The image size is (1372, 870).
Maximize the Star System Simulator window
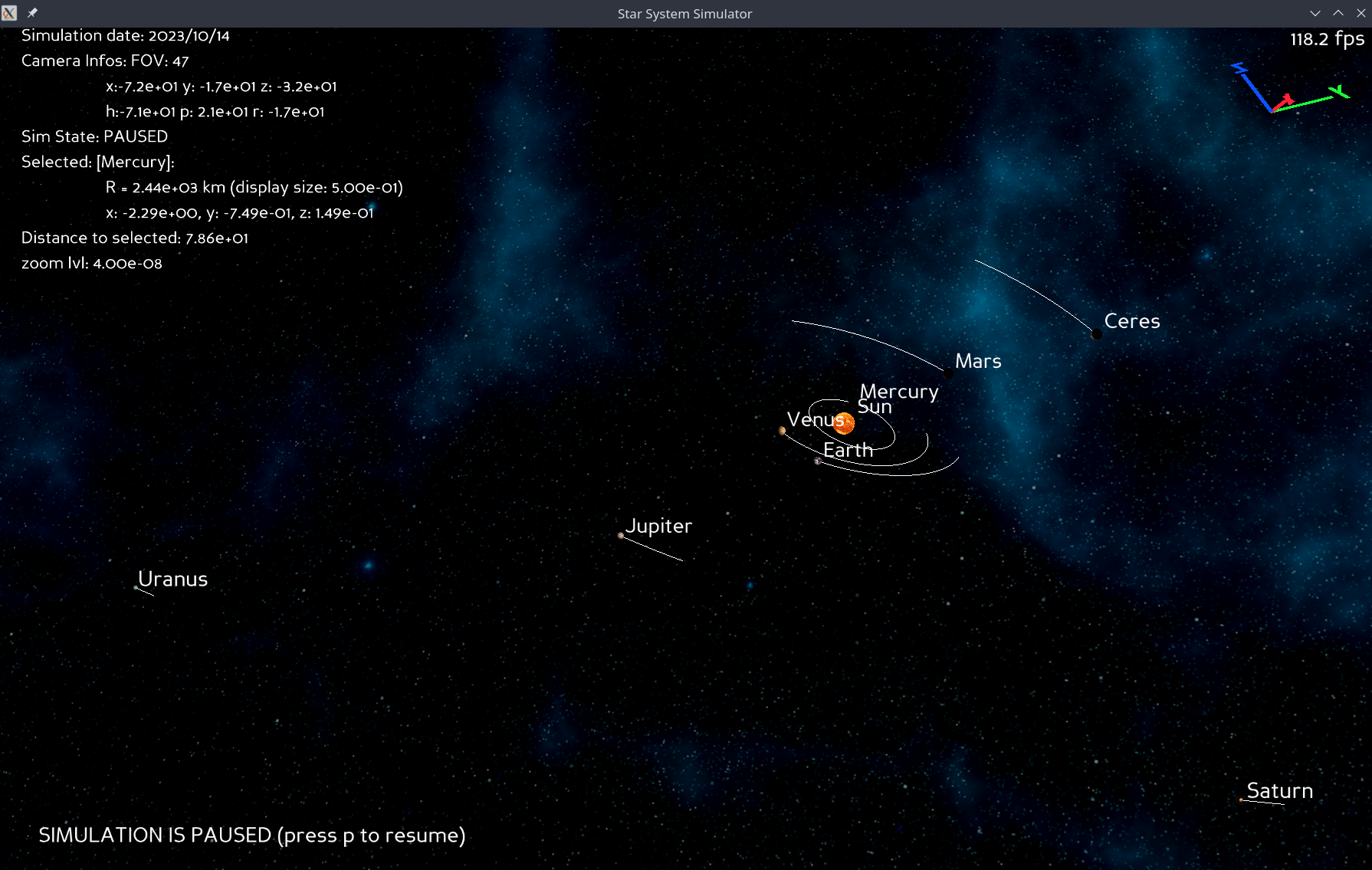(1338, 13)
